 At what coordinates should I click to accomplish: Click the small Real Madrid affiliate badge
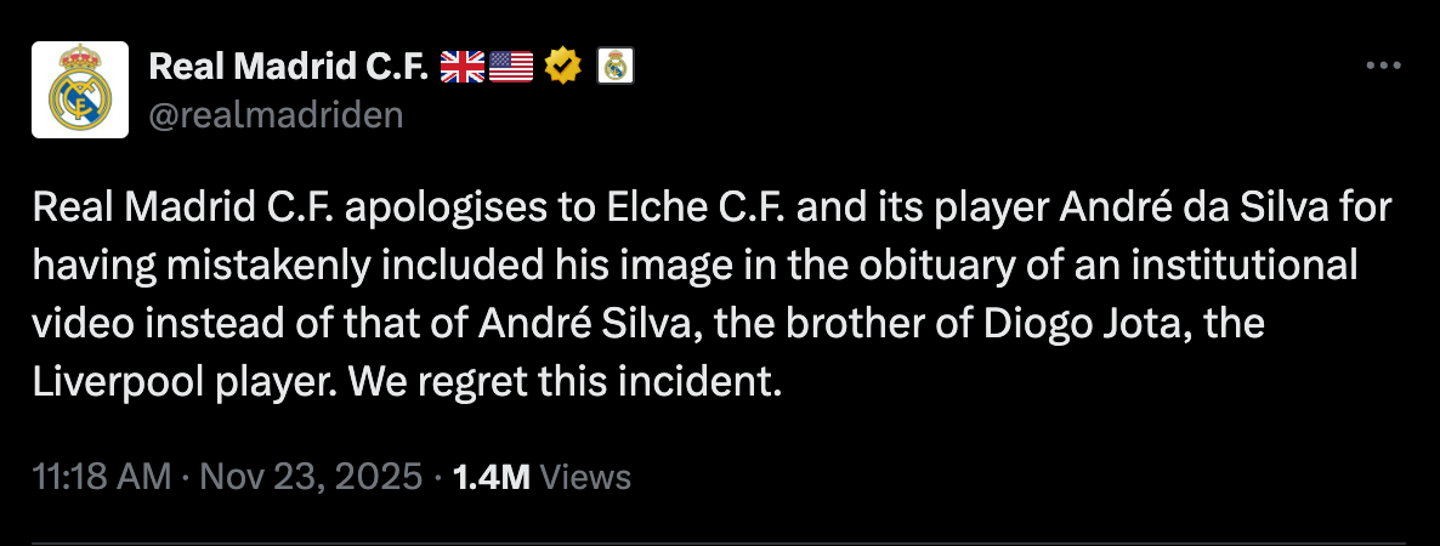click(x=616, y=67)
